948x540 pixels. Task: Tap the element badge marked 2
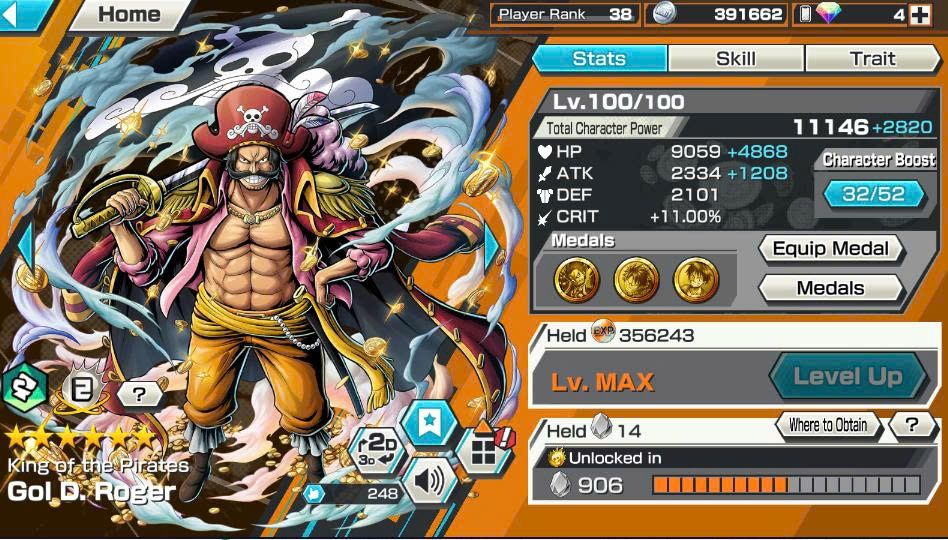(x=80, y=389)
